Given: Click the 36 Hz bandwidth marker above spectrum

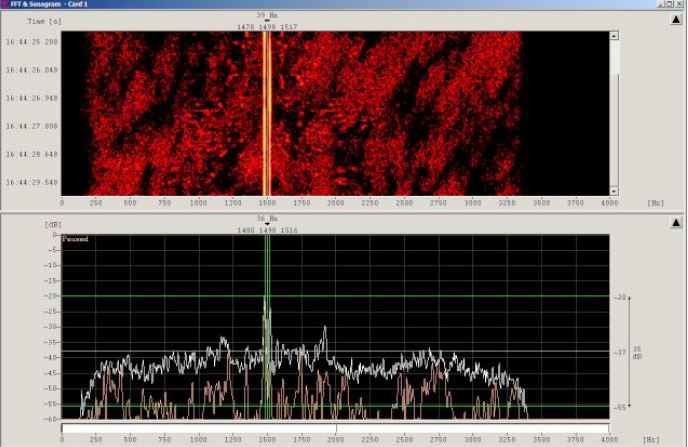Looking at the screenshot, I should coord(267,218).
